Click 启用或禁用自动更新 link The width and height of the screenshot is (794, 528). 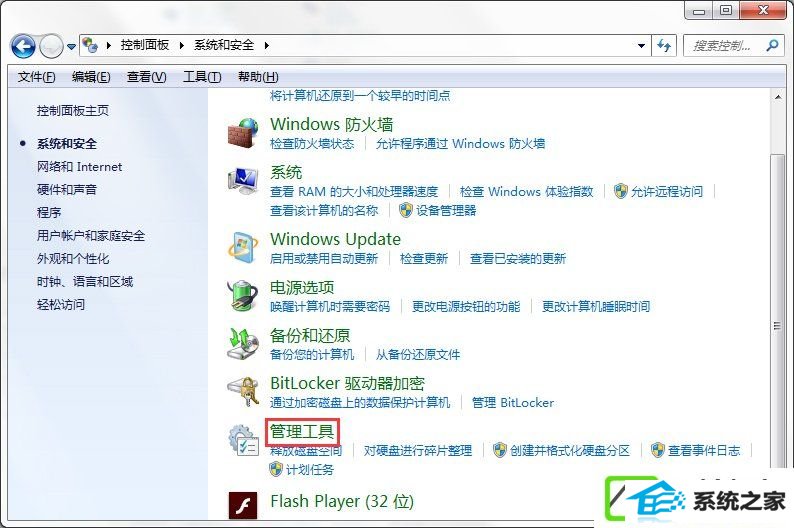click(x=324, y=259)
